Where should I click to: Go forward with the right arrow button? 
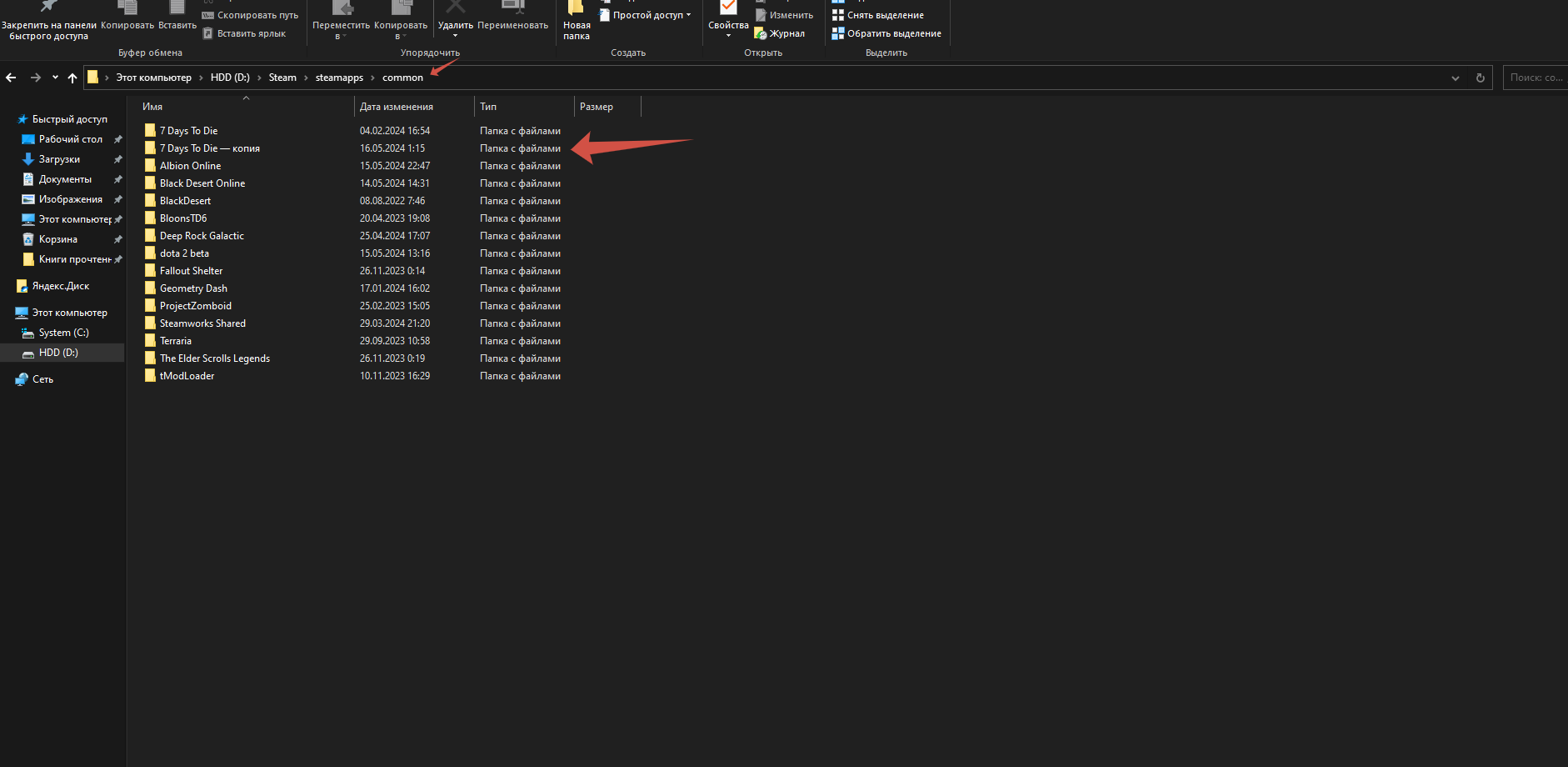click(35, 78)
